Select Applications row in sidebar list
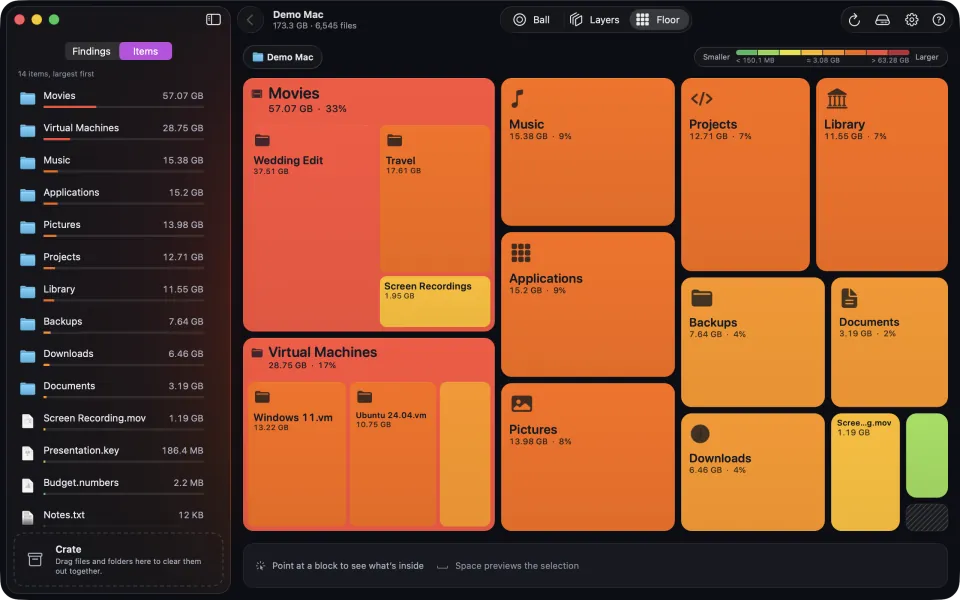The height and width of the screenshot is (600, 960). pos(111,195)
